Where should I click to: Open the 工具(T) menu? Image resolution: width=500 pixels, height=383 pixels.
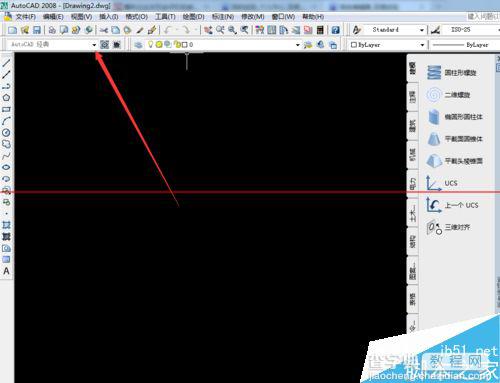point(165,17)
